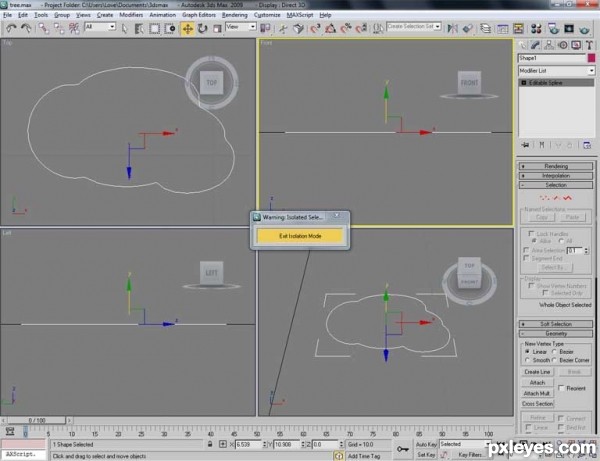Enable the Reorient checkbox
The image size is (600, 461).
point(561,388)
